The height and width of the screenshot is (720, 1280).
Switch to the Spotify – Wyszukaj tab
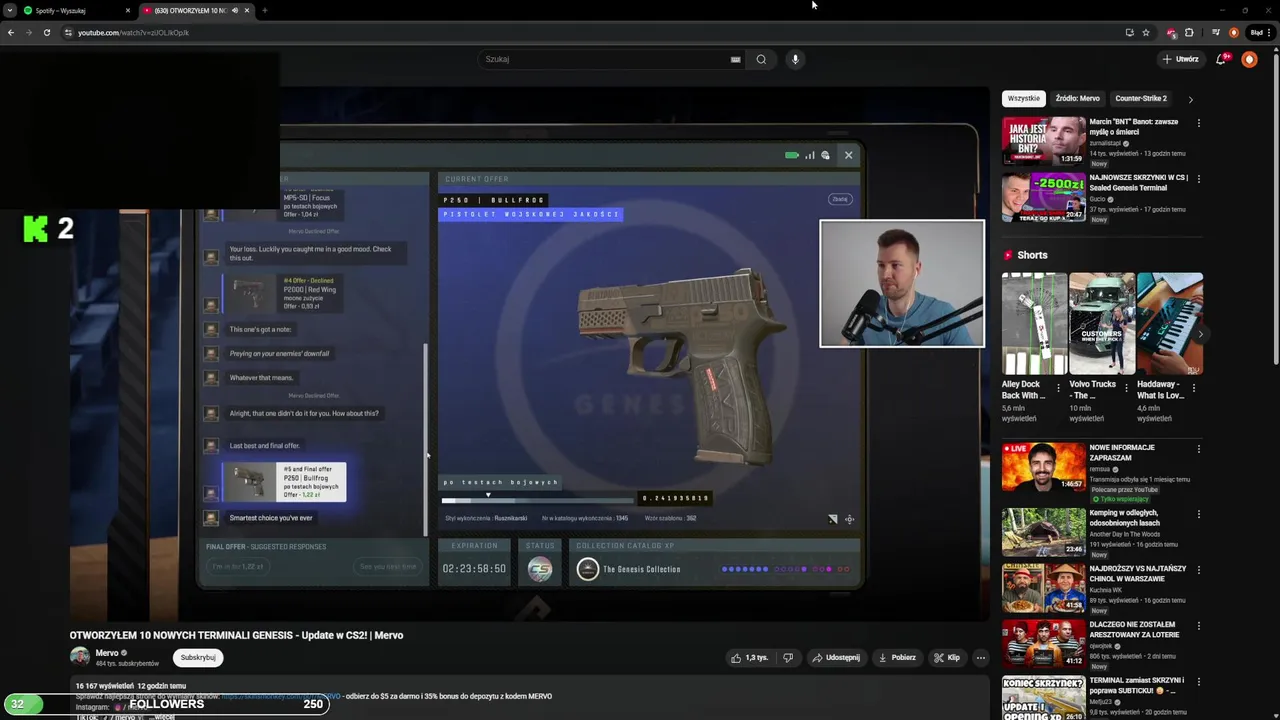(75, 10)
